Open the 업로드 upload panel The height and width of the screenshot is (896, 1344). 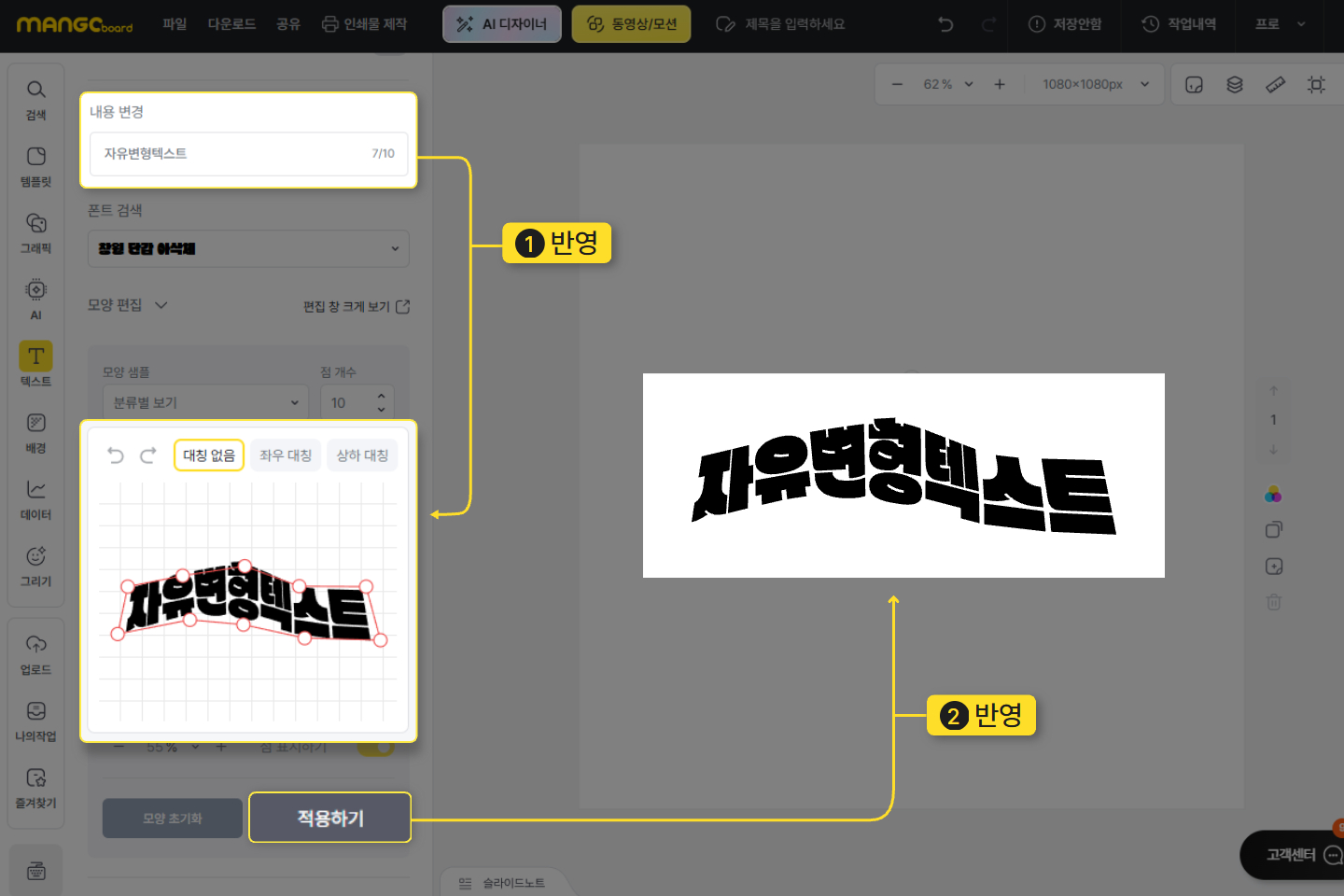coord(35,653)
